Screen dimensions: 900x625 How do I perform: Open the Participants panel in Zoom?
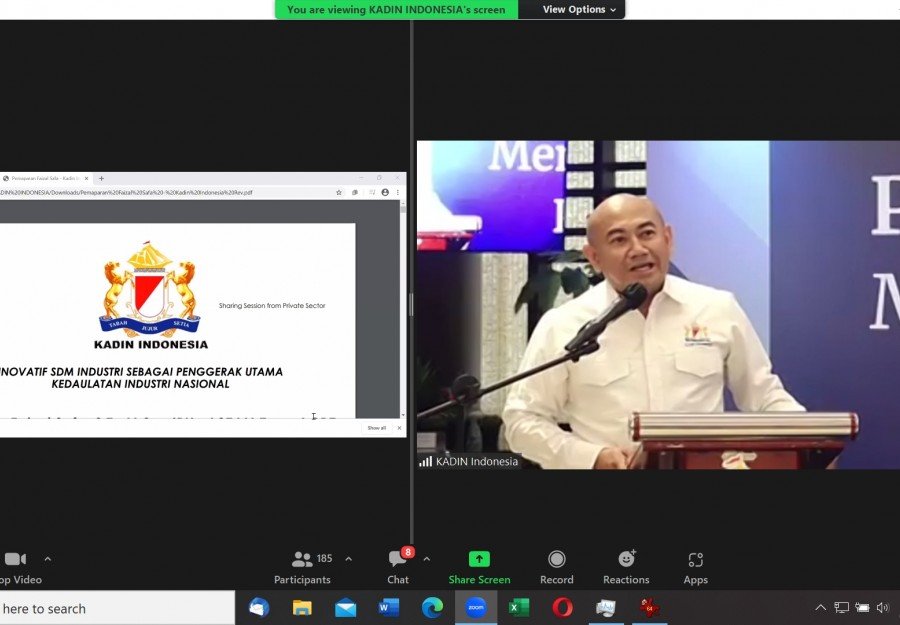click(x=302, y=567)
